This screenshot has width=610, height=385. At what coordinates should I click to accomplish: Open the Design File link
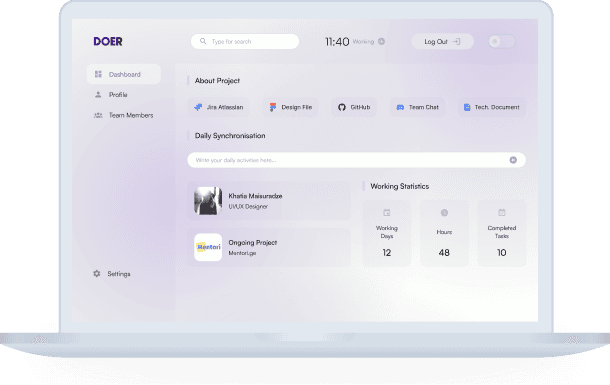(290, 107)
